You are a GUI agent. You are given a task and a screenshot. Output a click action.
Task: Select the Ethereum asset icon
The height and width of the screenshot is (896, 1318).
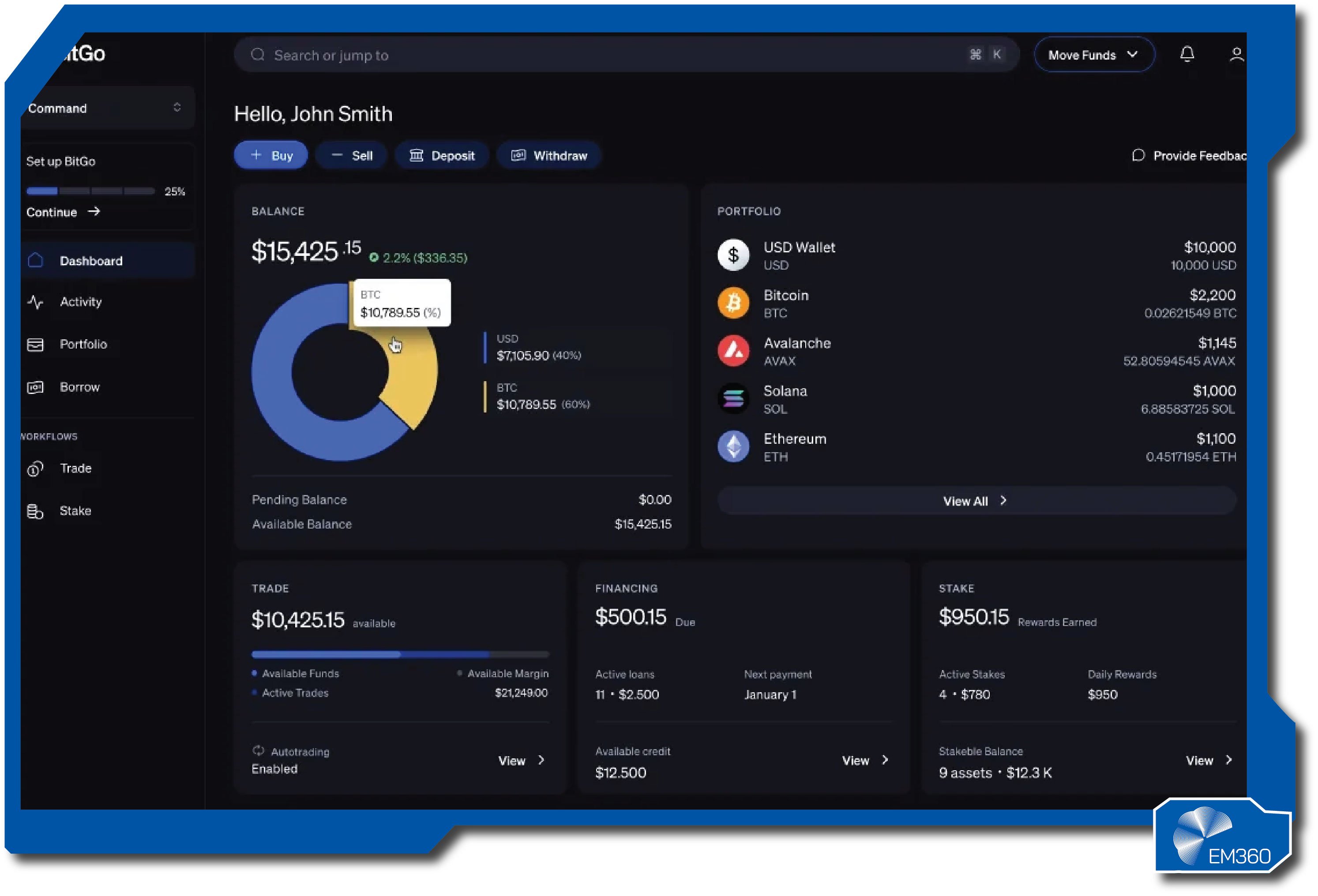click(733, 446)
